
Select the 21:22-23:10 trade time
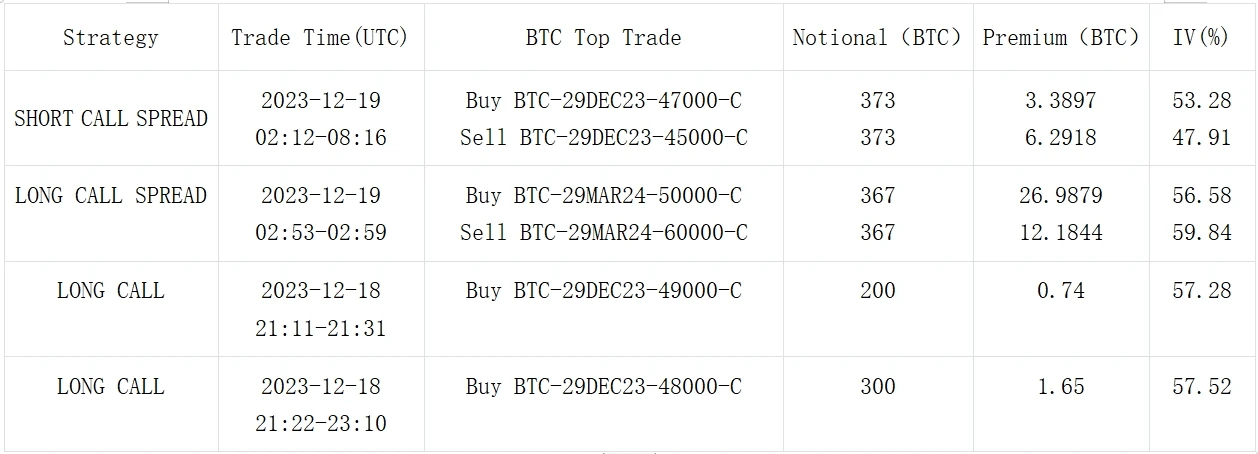point(320,424)
